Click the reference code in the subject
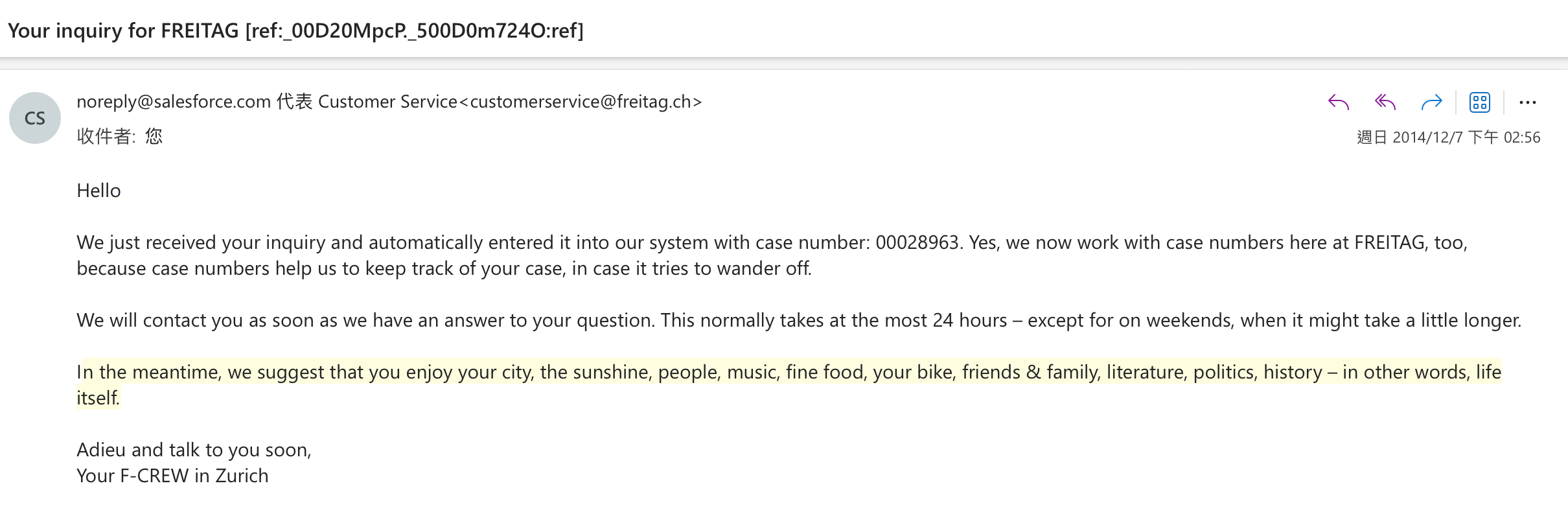Viewport: 1568px width, 525px height. pyautogui.click(x=415, y=30)
